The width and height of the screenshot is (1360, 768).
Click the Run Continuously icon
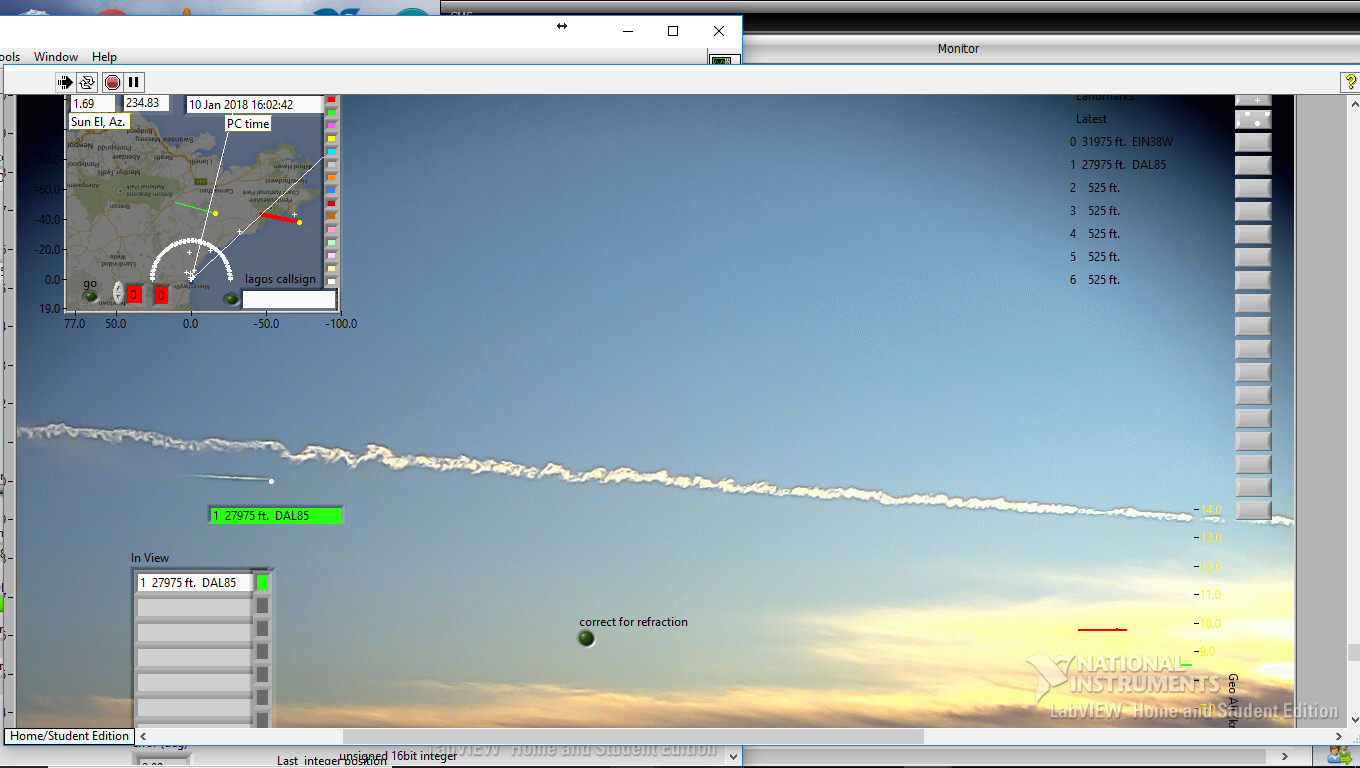point(87,82)
